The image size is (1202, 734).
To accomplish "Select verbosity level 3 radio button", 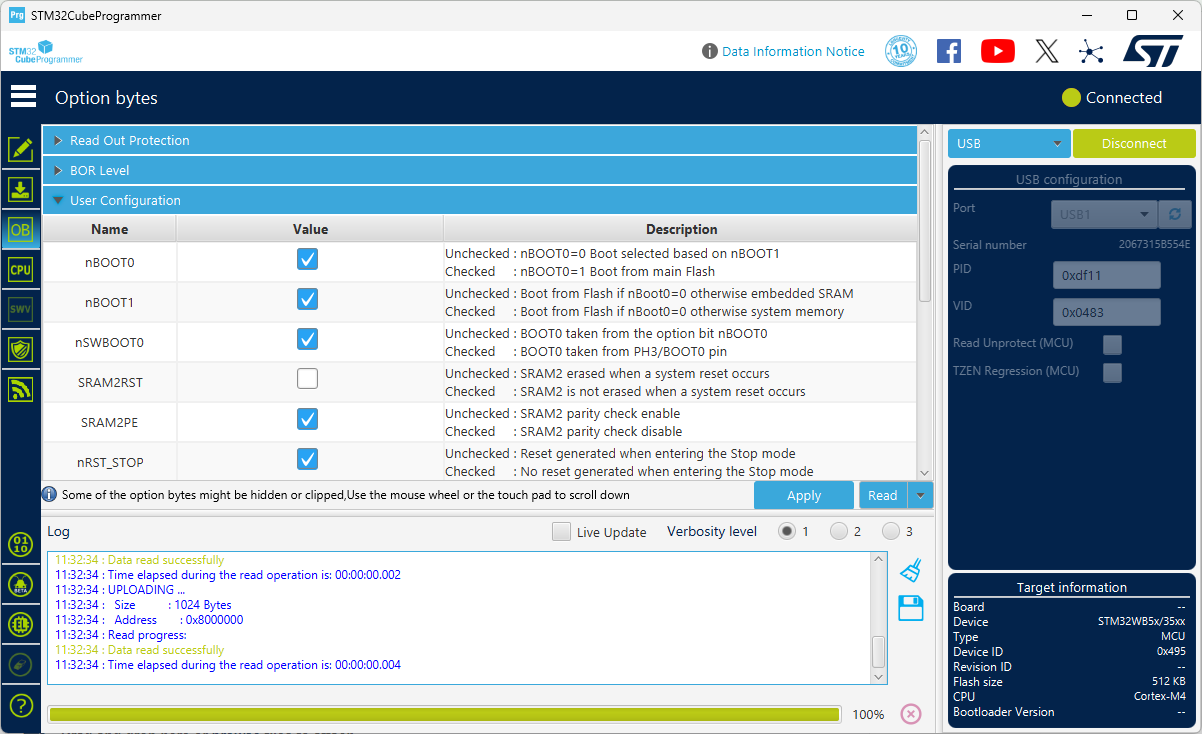I will pos(891,530).
